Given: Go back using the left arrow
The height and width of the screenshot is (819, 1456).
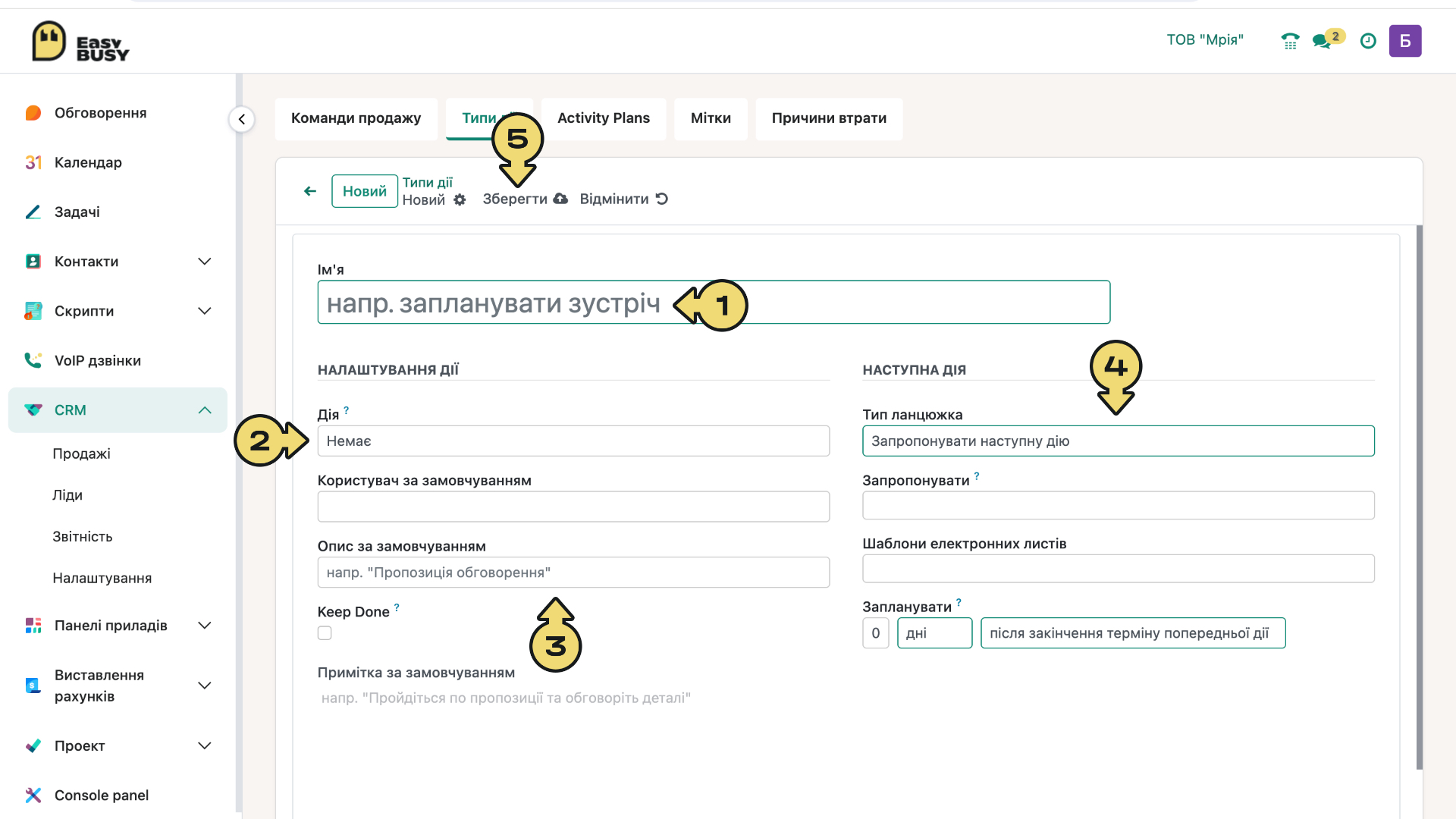Looking at the screenshot, I should pos(310,191).
